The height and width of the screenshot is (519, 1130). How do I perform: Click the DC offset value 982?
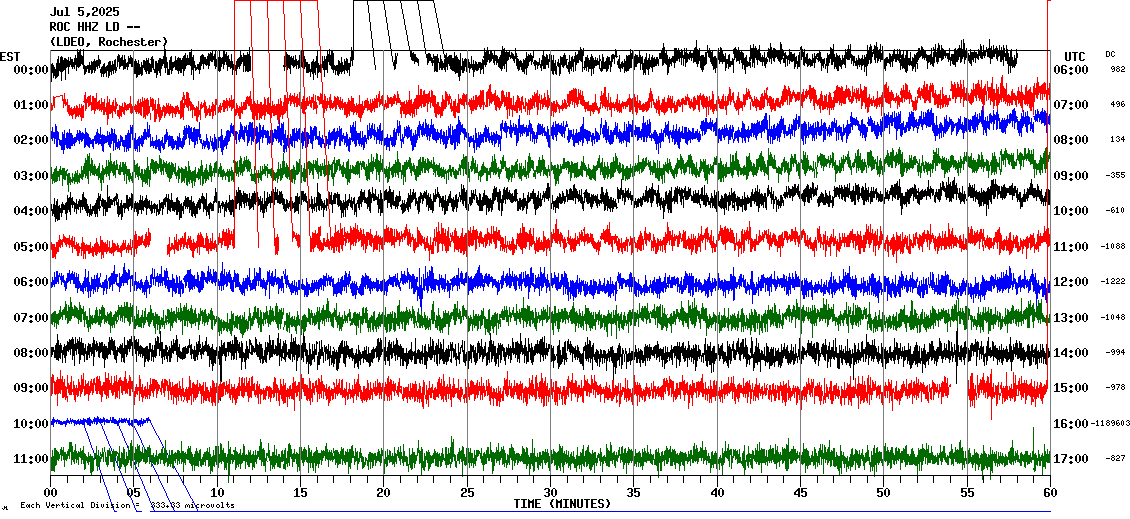click(x=1116, y=70)
